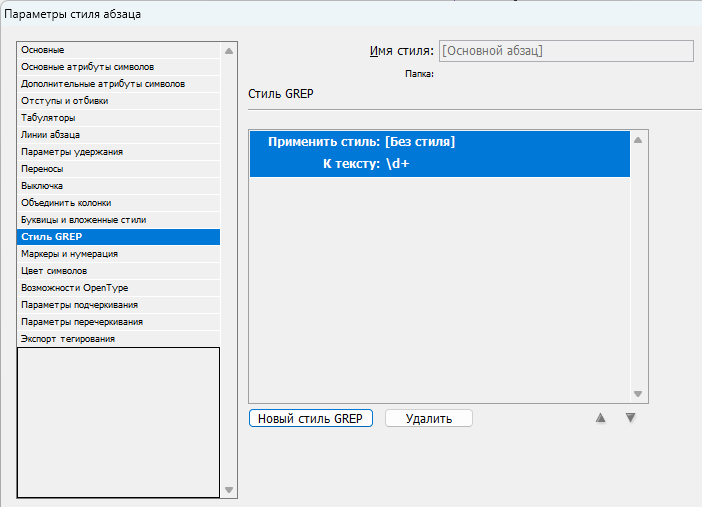Move GREP style up with arrow icon
This screenshot has height=507, width=702.
point(601,418)
